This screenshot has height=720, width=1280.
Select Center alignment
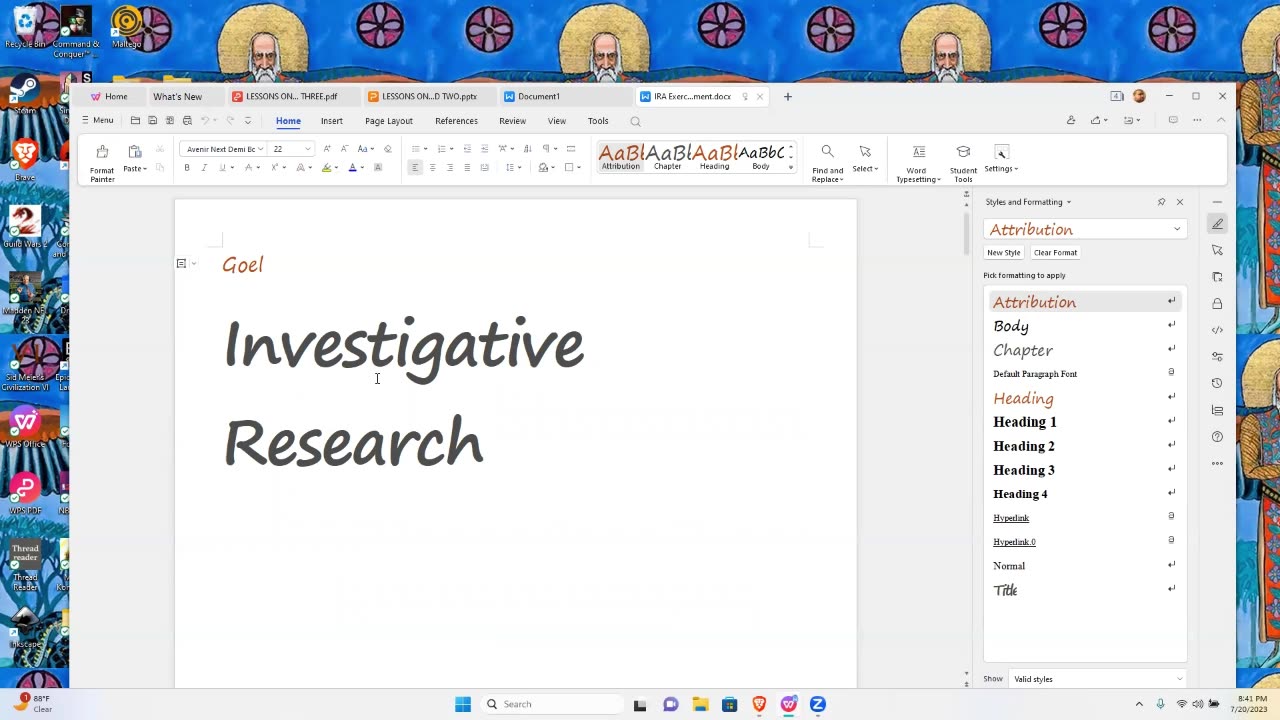point(432,168)
